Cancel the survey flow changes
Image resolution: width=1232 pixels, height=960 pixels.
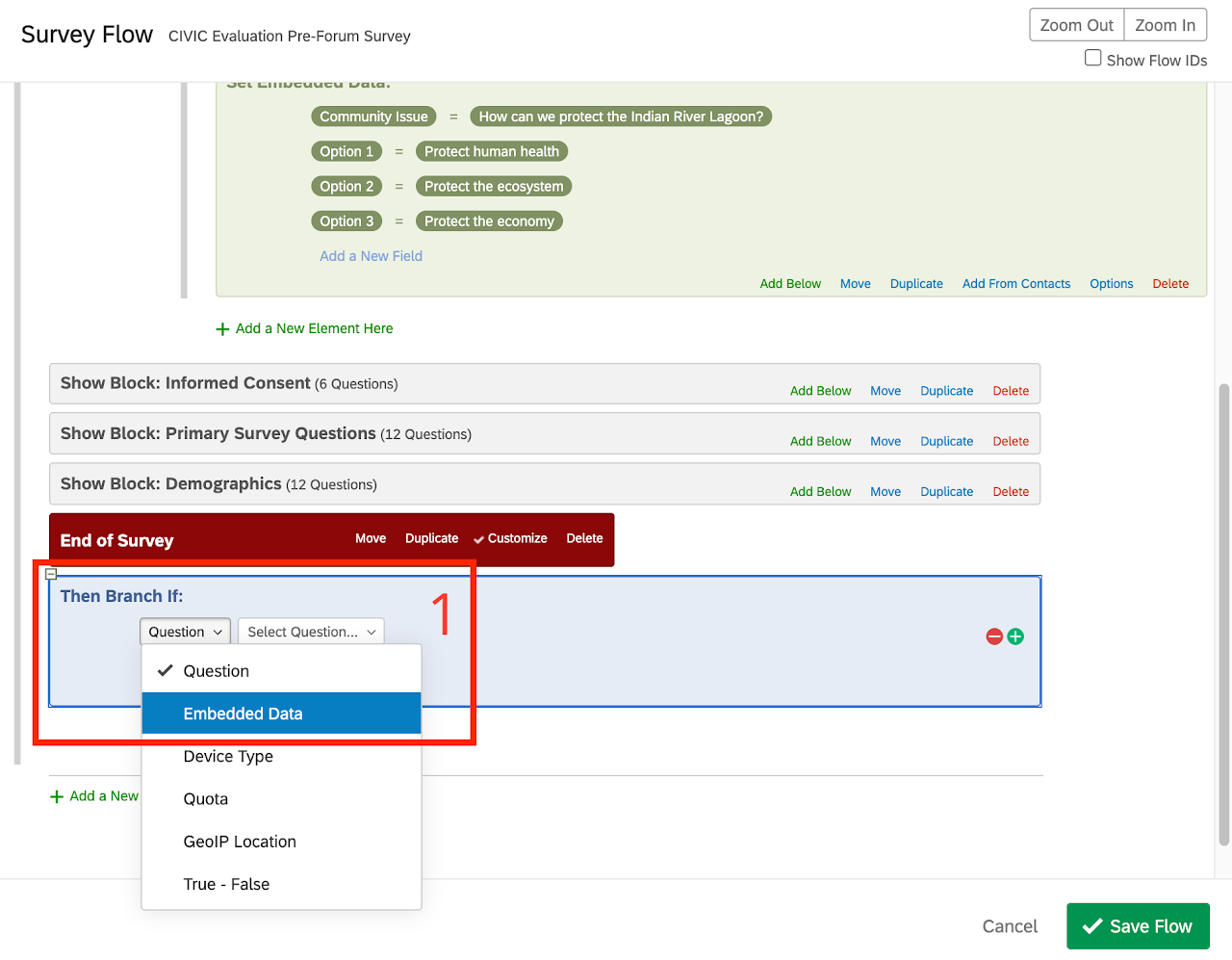tap(1010, 926)
